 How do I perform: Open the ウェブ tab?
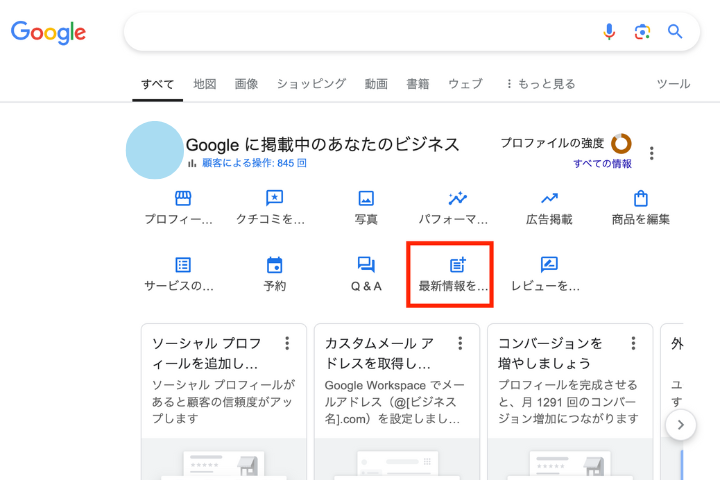[x=465, y=84]
